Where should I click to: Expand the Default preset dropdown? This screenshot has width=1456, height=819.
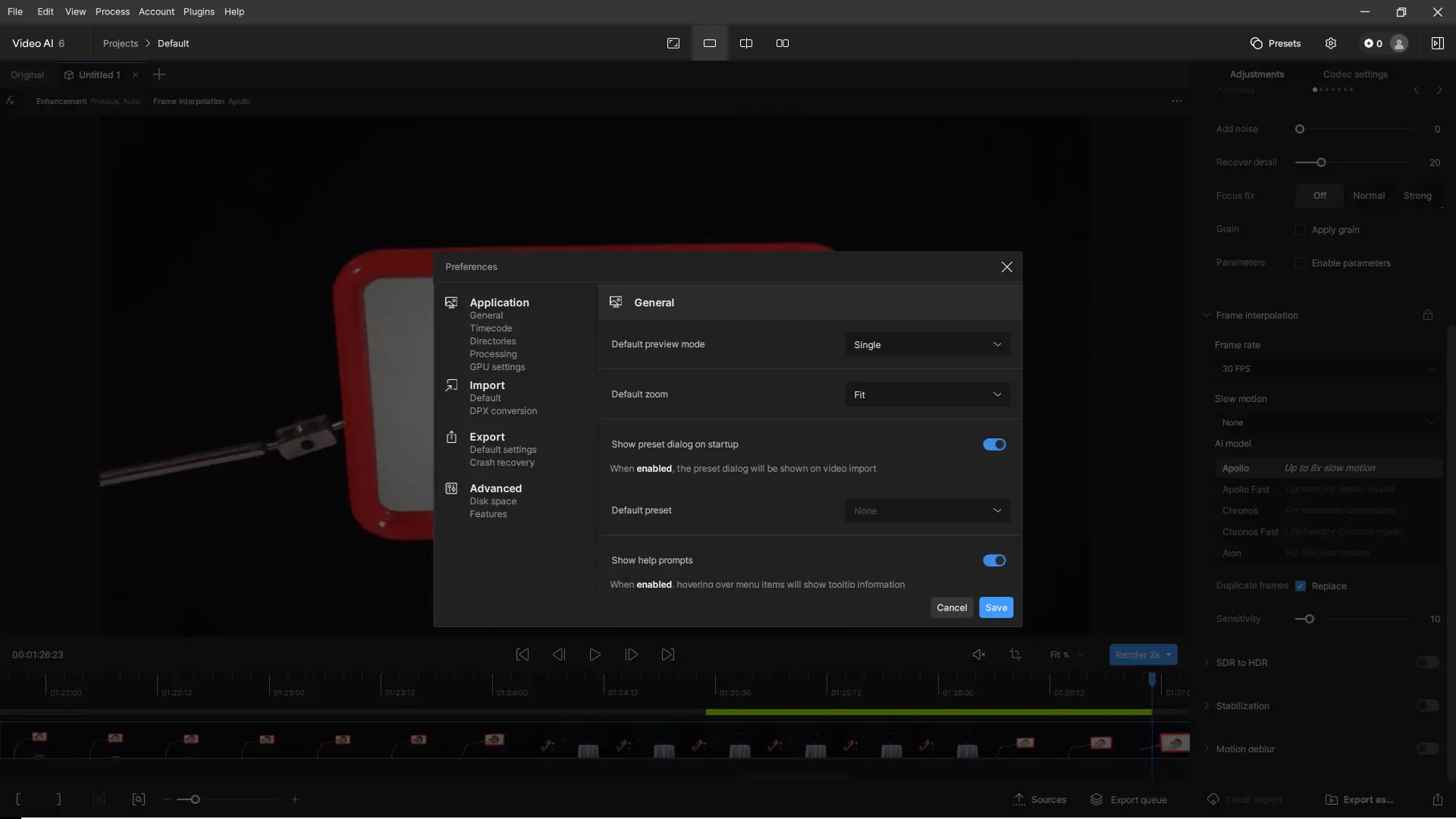tap(927, 511)
